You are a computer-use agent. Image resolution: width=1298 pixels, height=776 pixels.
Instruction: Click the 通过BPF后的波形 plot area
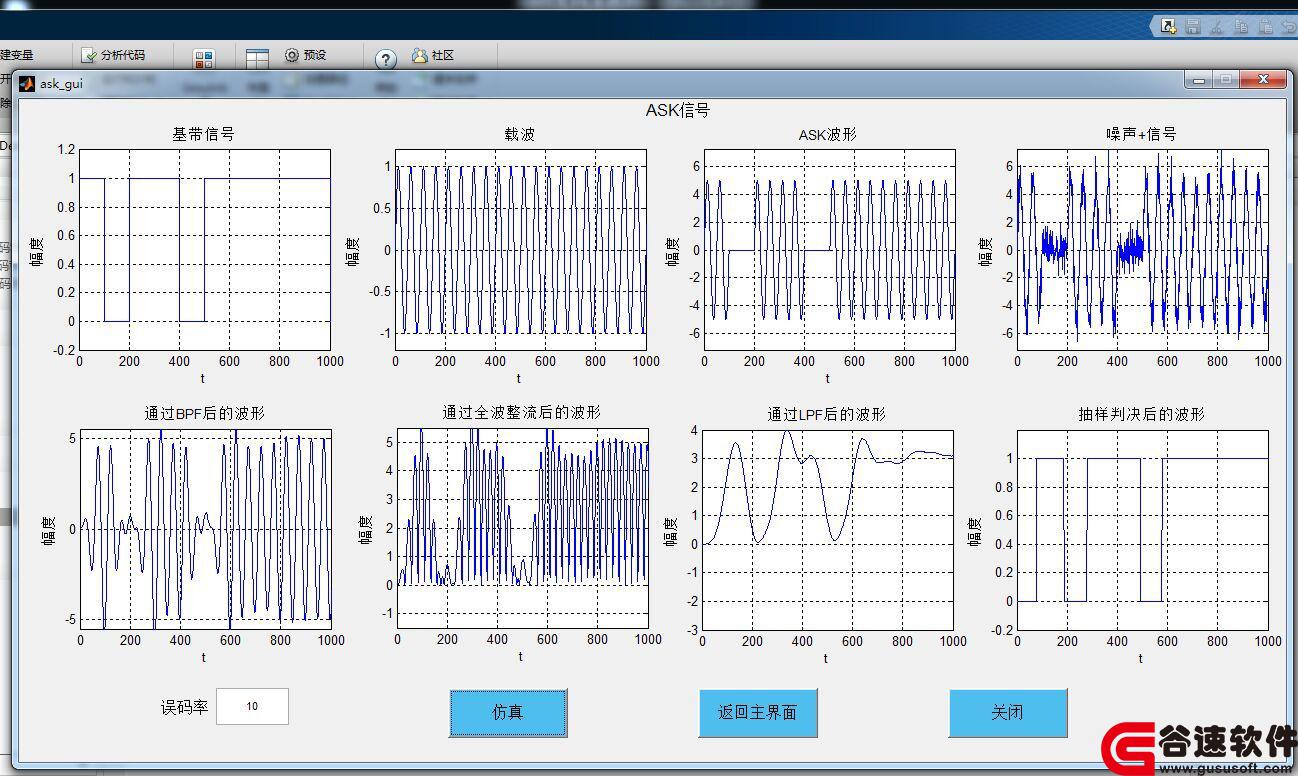pos(205,529)
